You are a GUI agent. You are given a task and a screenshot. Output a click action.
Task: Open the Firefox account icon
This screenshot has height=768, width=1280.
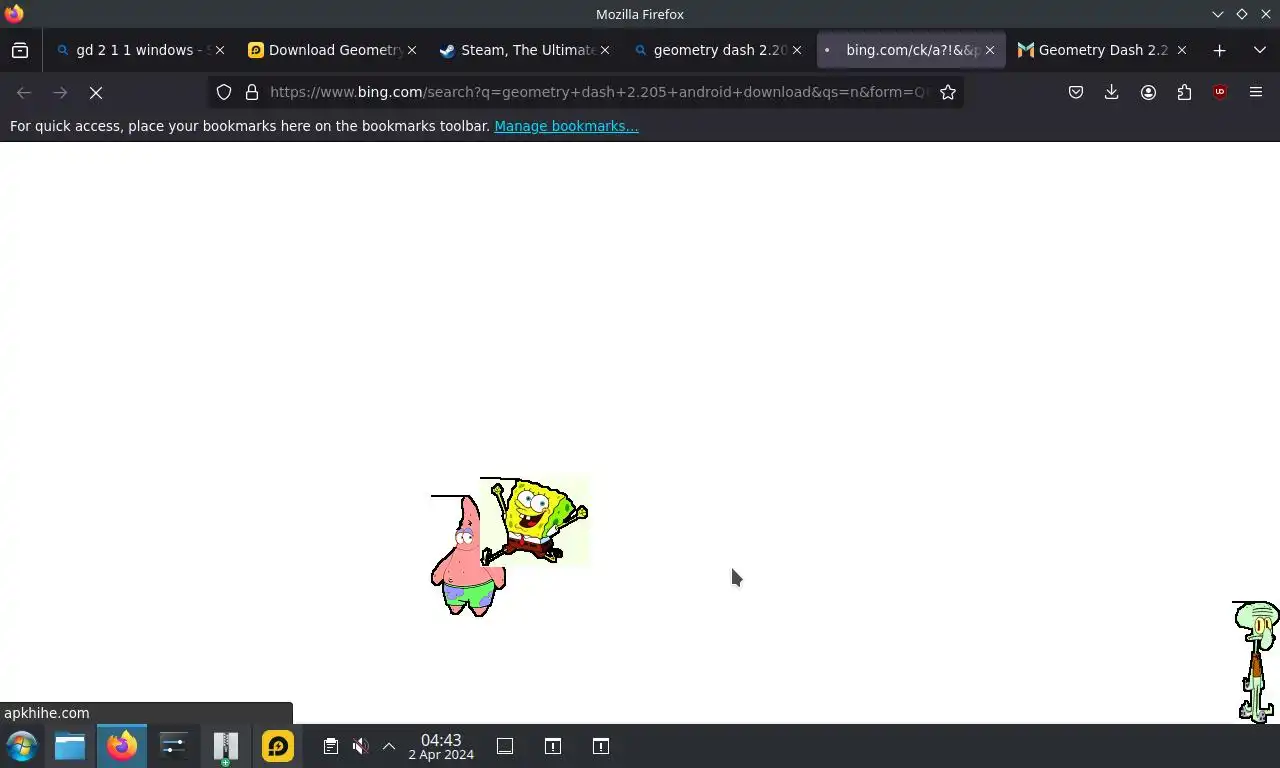point(1148,92)
